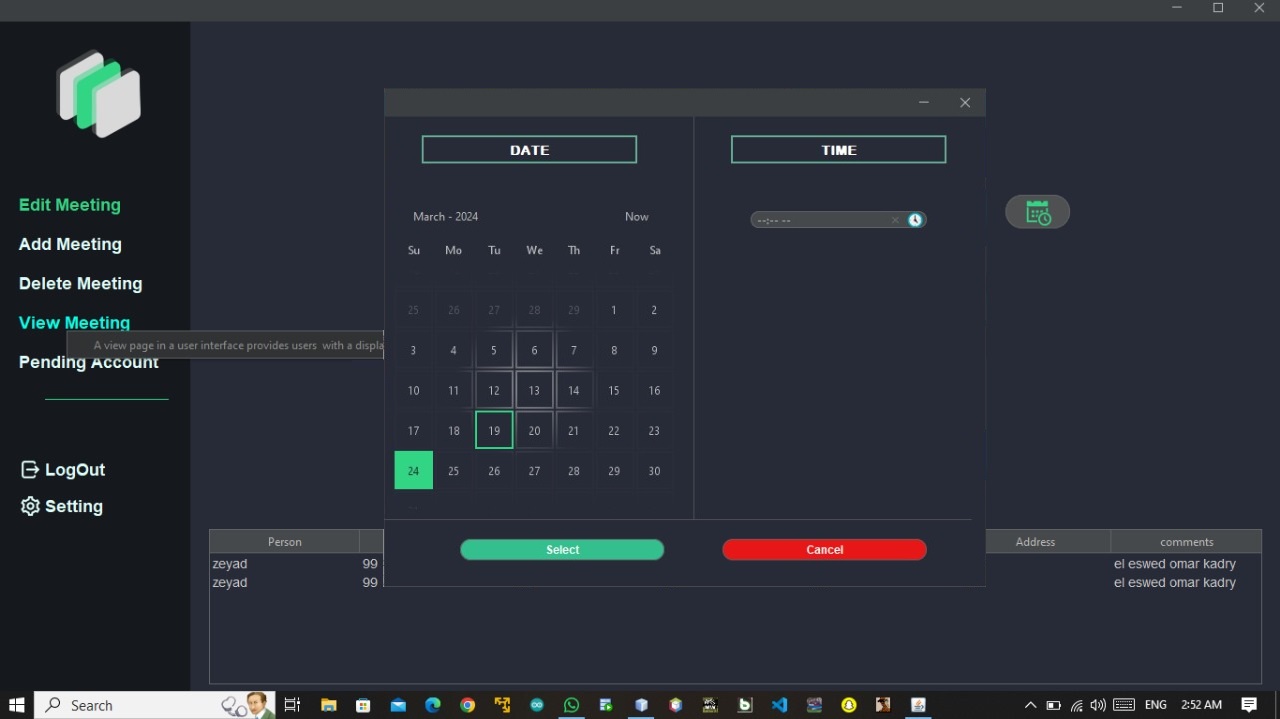Pick March 24 highlighted date
This screenshot has width=1280, height=719.
(x=414, y=470)
